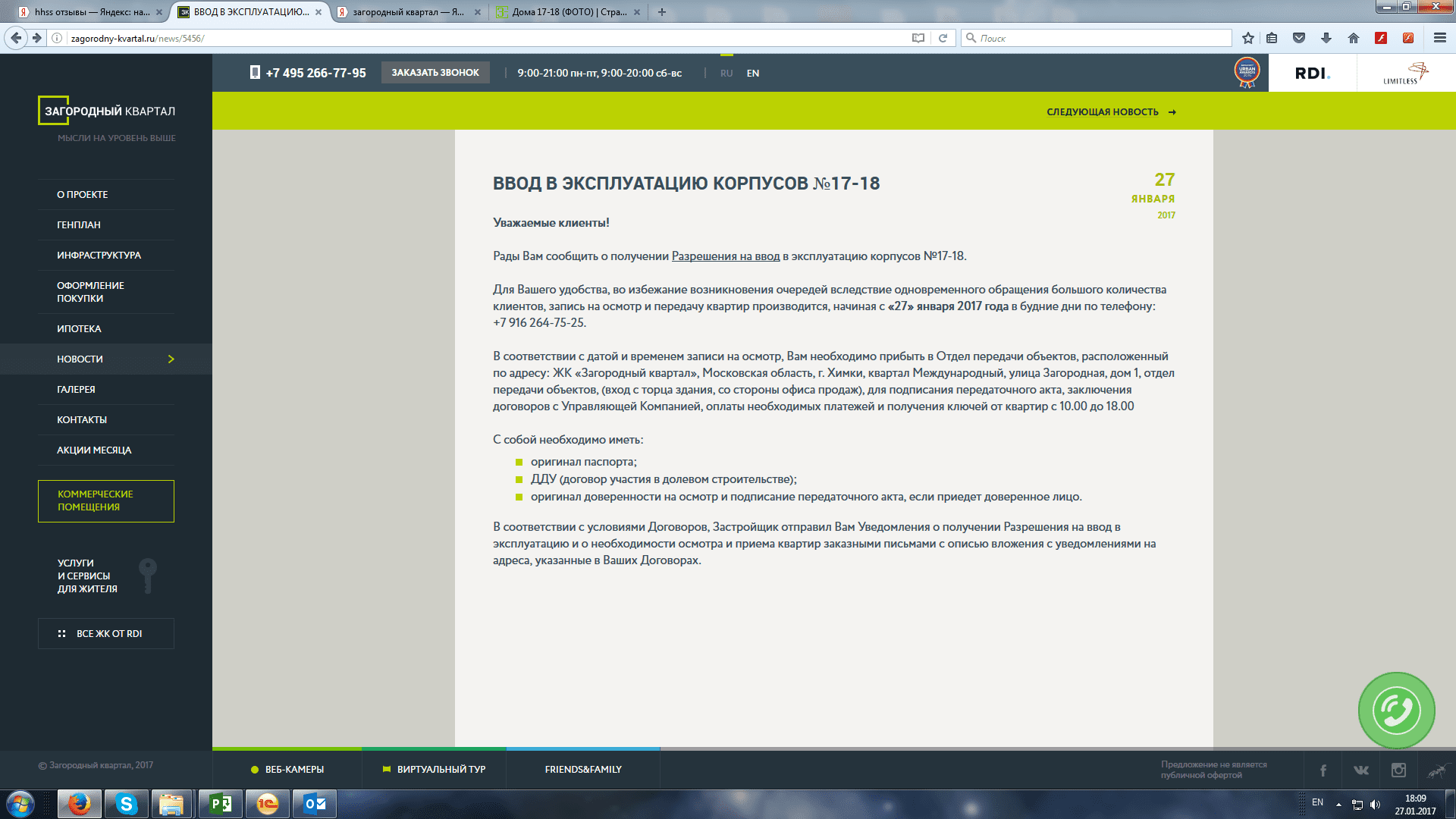Click the Заказать звонок button
Viewport: 1456px width, 819px height.
435,73
